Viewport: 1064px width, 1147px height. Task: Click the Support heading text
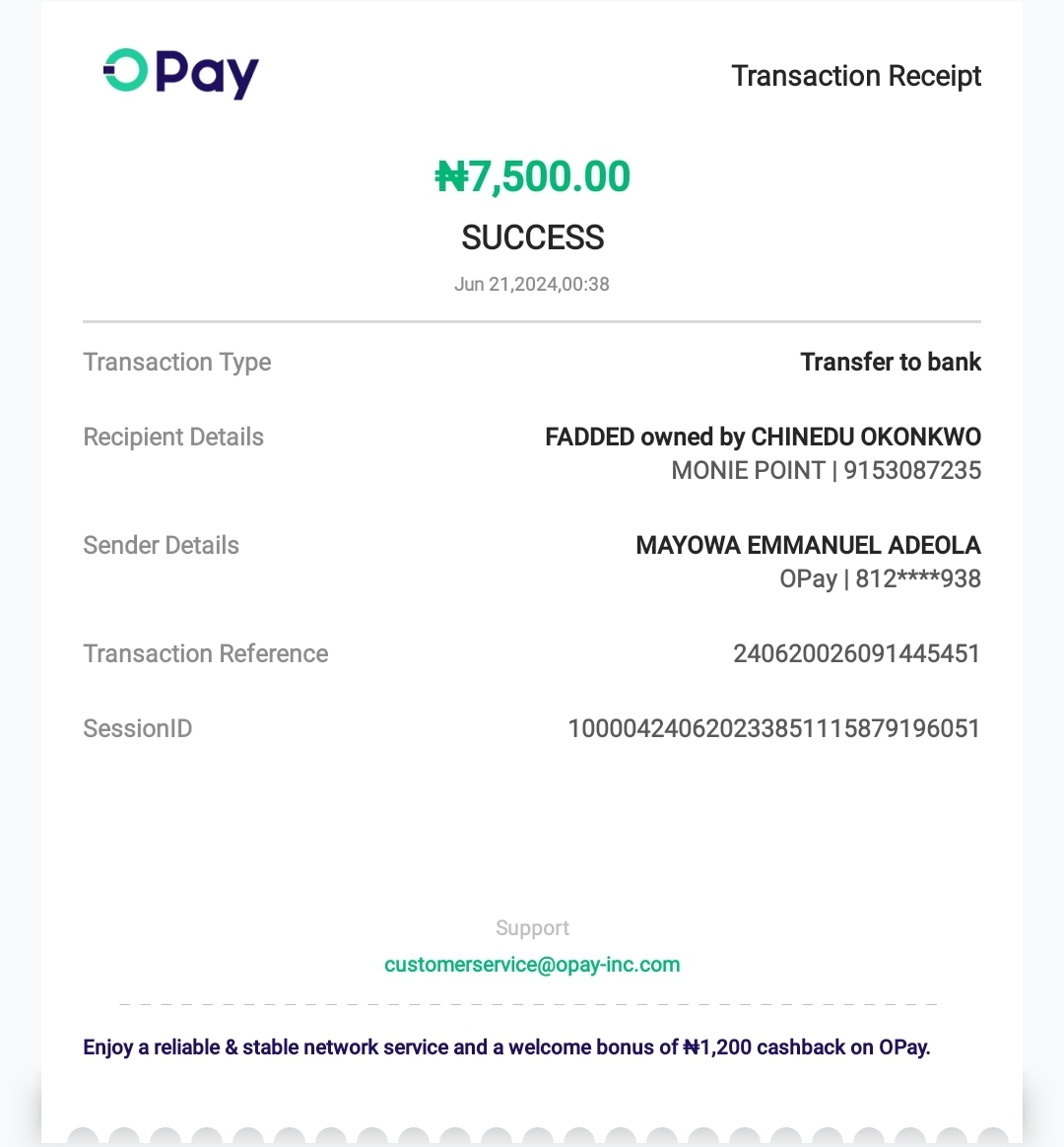tap(532, 928)
